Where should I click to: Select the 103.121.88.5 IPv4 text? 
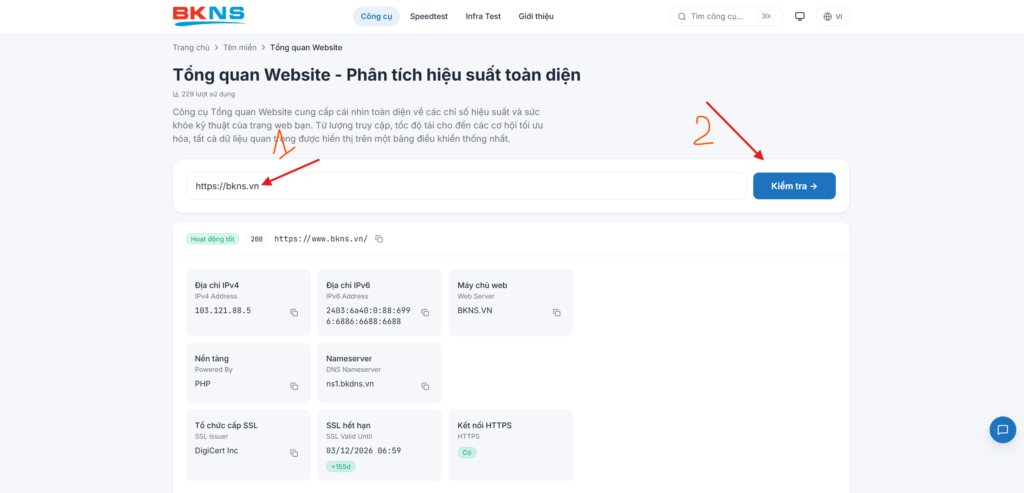[223, 310]
